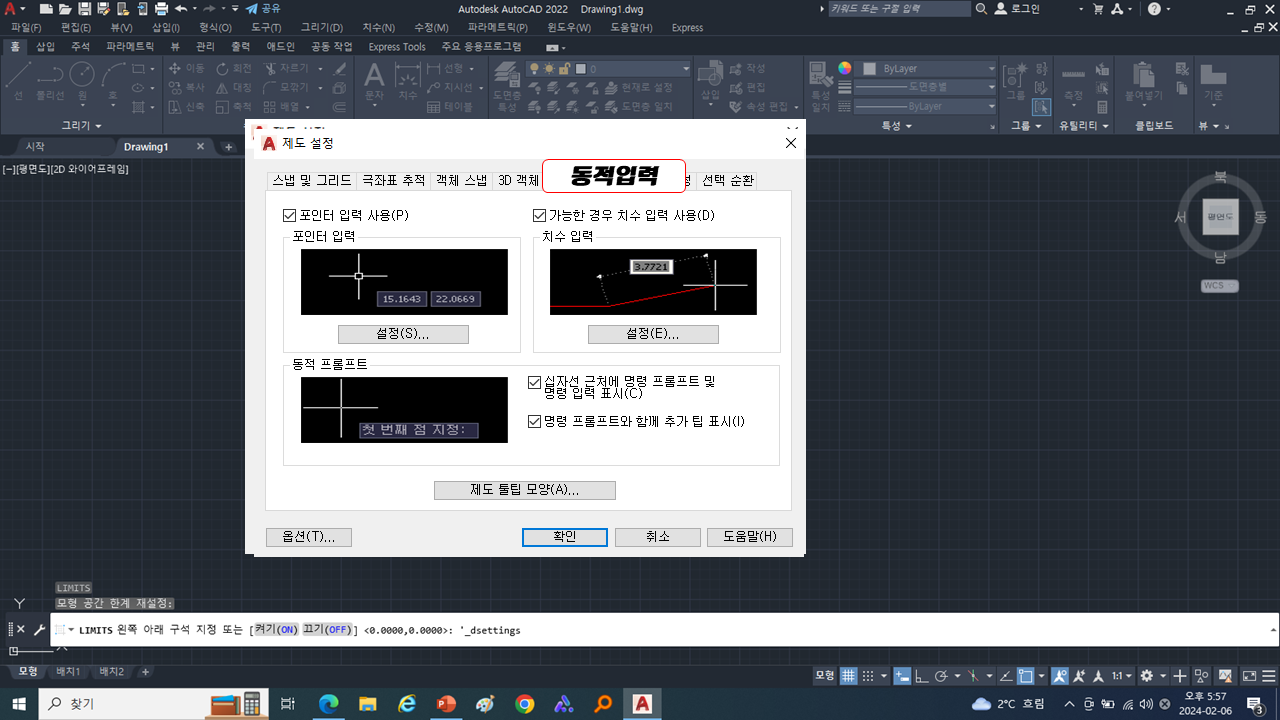
Task: Switch to 선택 순환 tab
Action: tap(727, 181)
